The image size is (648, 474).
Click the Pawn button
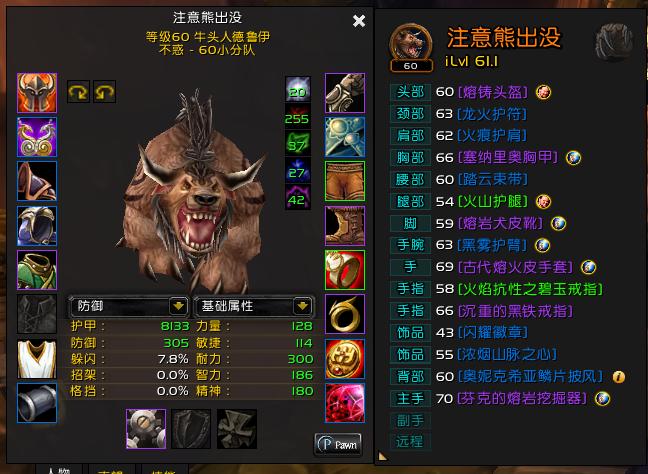pyautogui.click(x=338, y=445)
